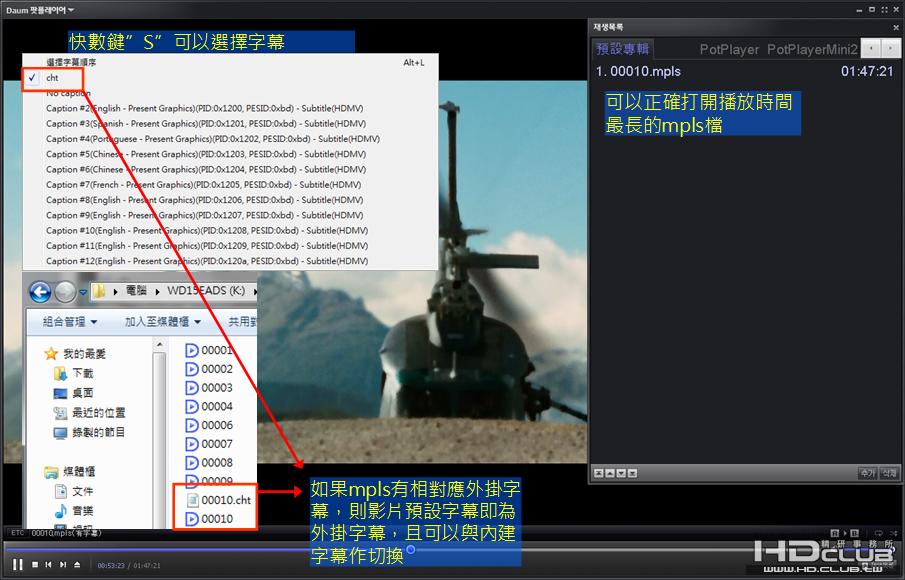Move playlist item up one position

[609, 473]
